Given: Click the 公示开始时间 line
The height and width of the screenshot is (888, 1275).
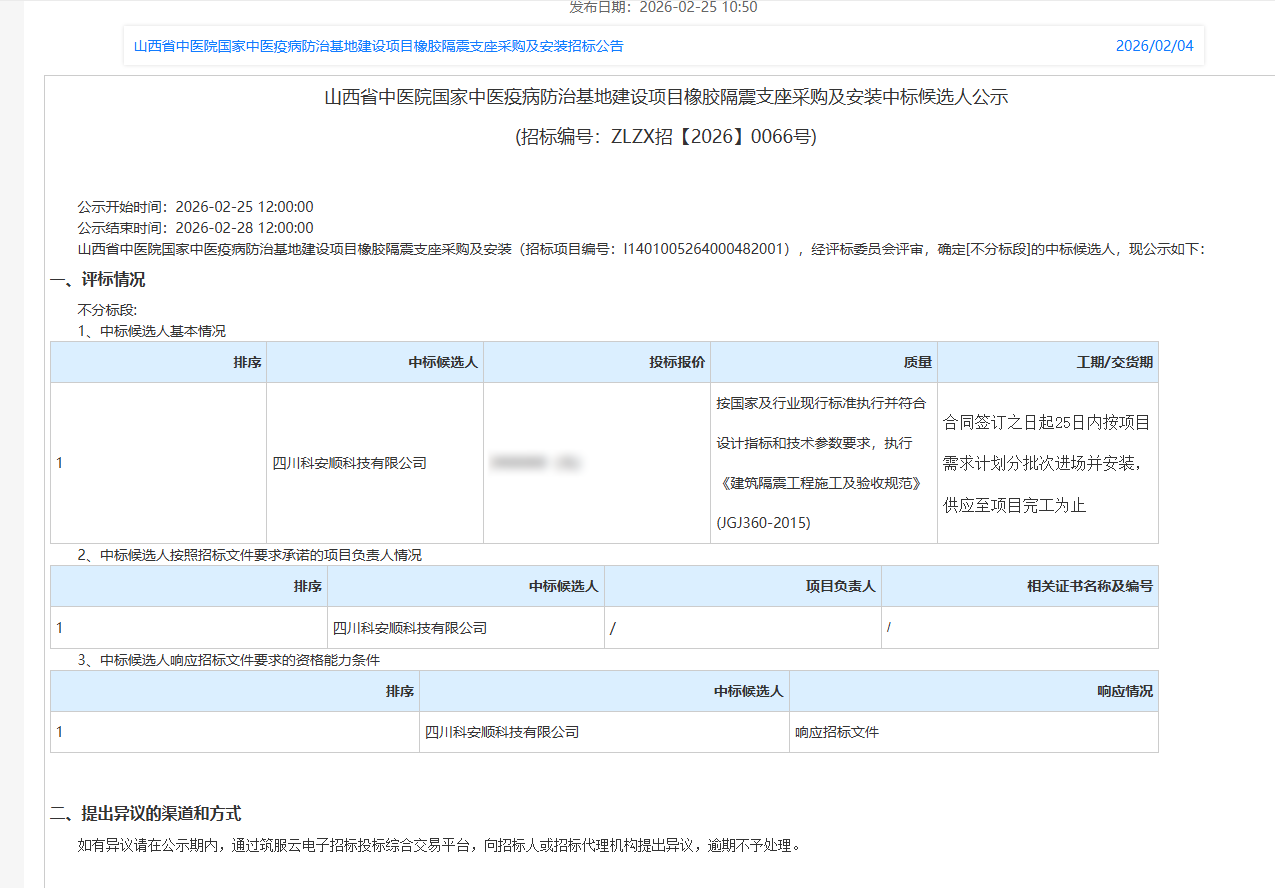Looking at the screenshot, I should [x=196, y=207].
